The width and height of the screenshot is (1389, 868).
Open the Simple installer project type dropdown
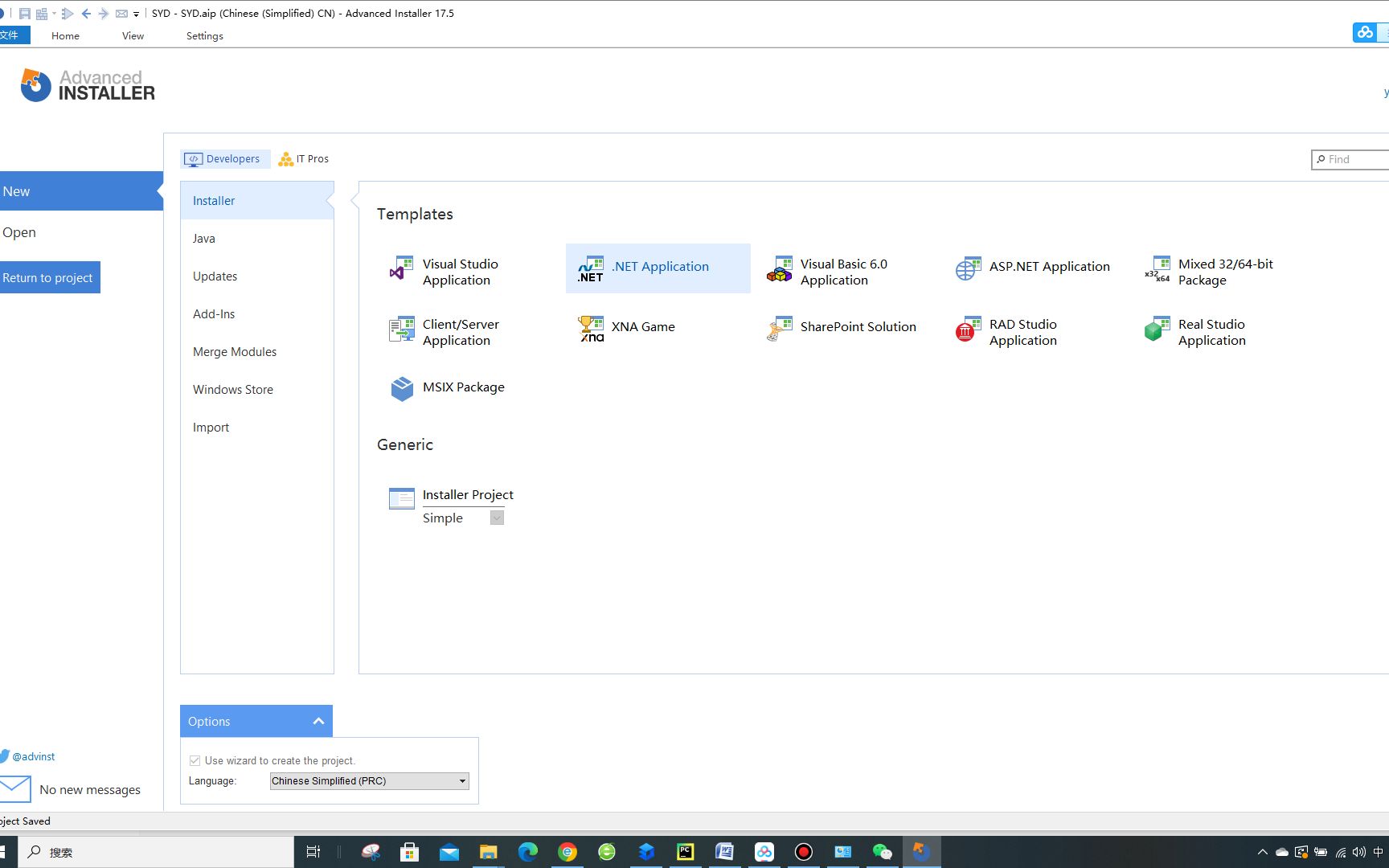[x=497, y=518]
